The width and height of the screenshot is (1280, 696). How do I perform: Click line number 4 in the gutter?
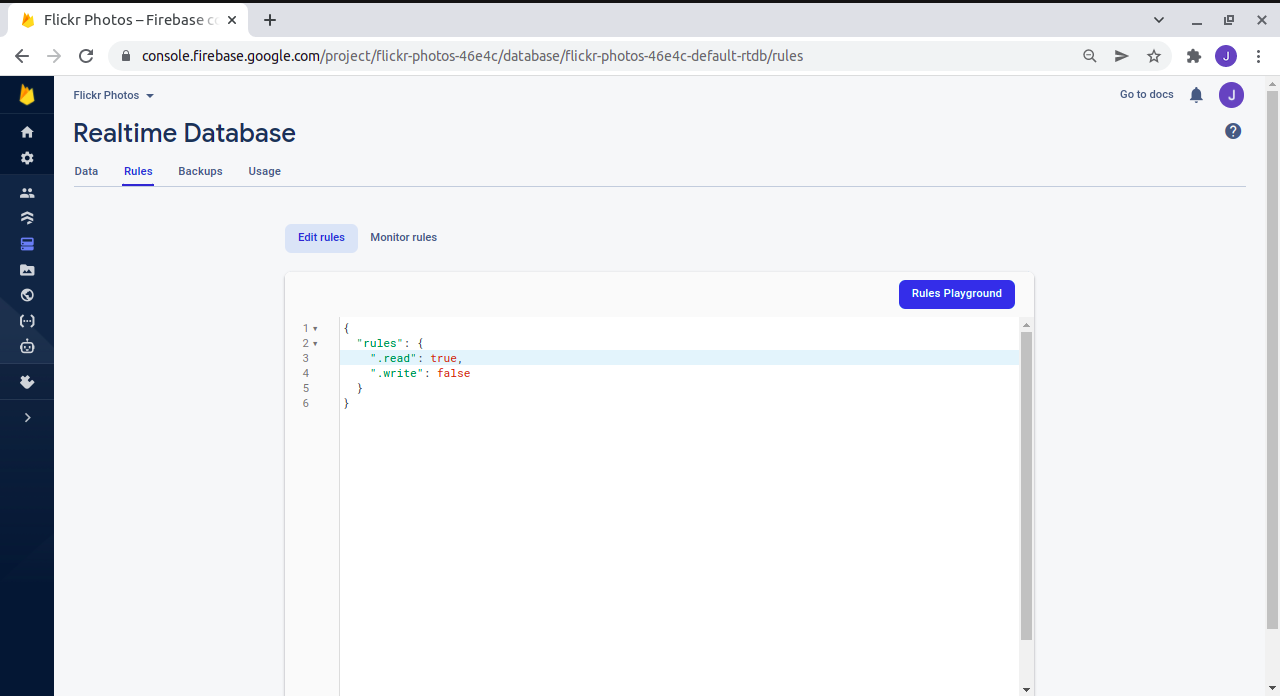pos(305,373)
